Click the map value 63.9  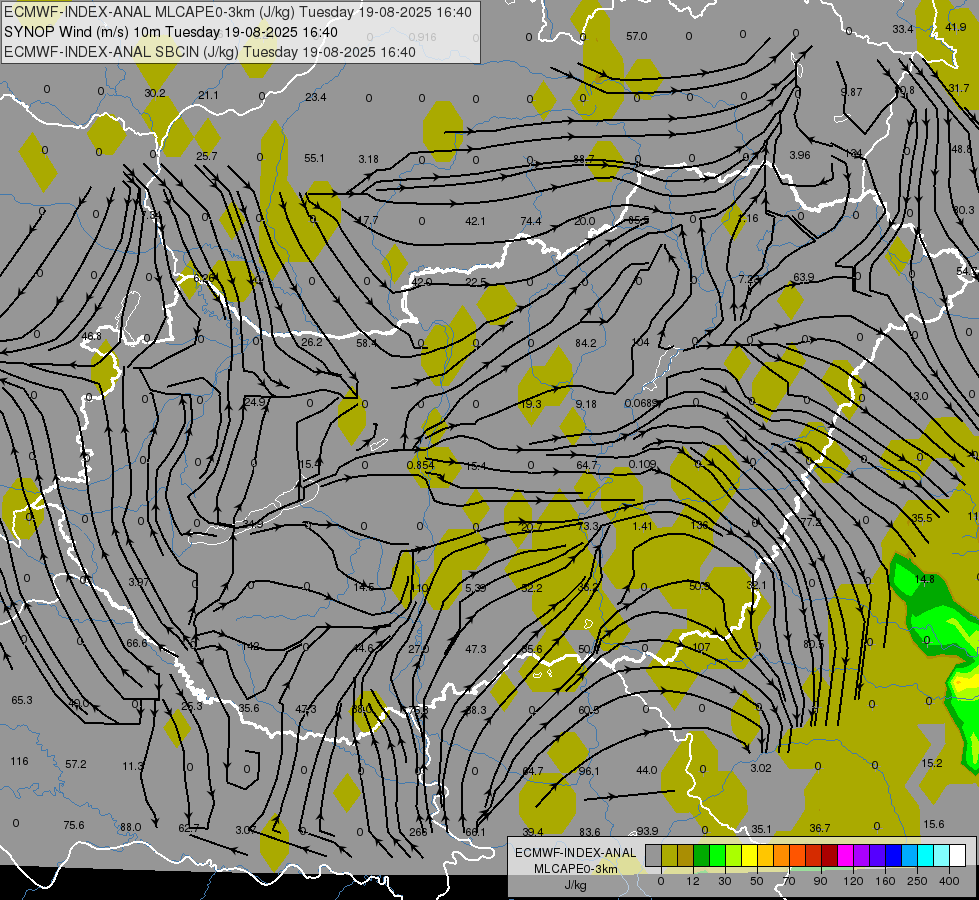(x=804, y=277)
